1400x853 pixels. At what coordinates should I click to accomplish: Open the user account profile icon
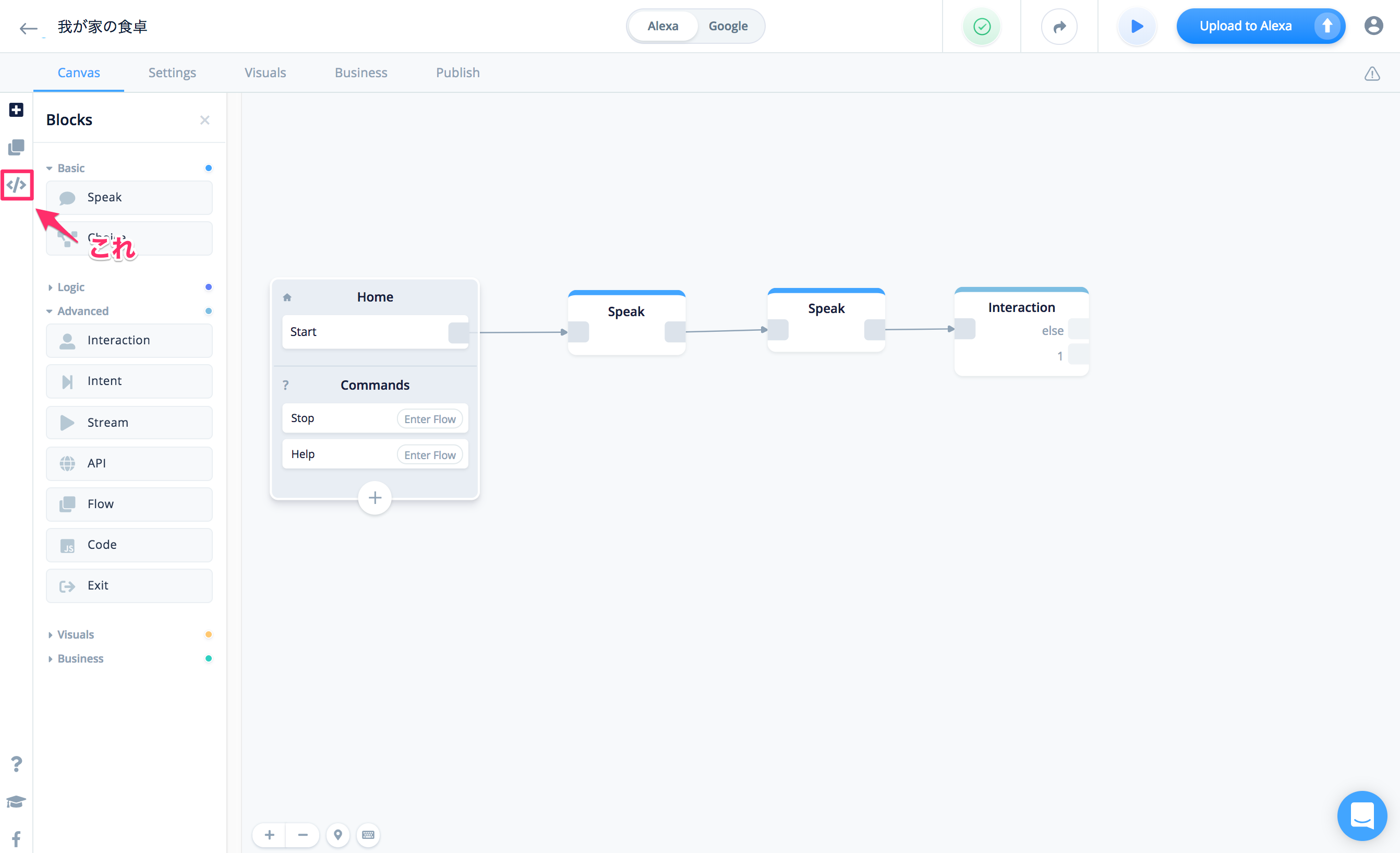click(1373, 26)
